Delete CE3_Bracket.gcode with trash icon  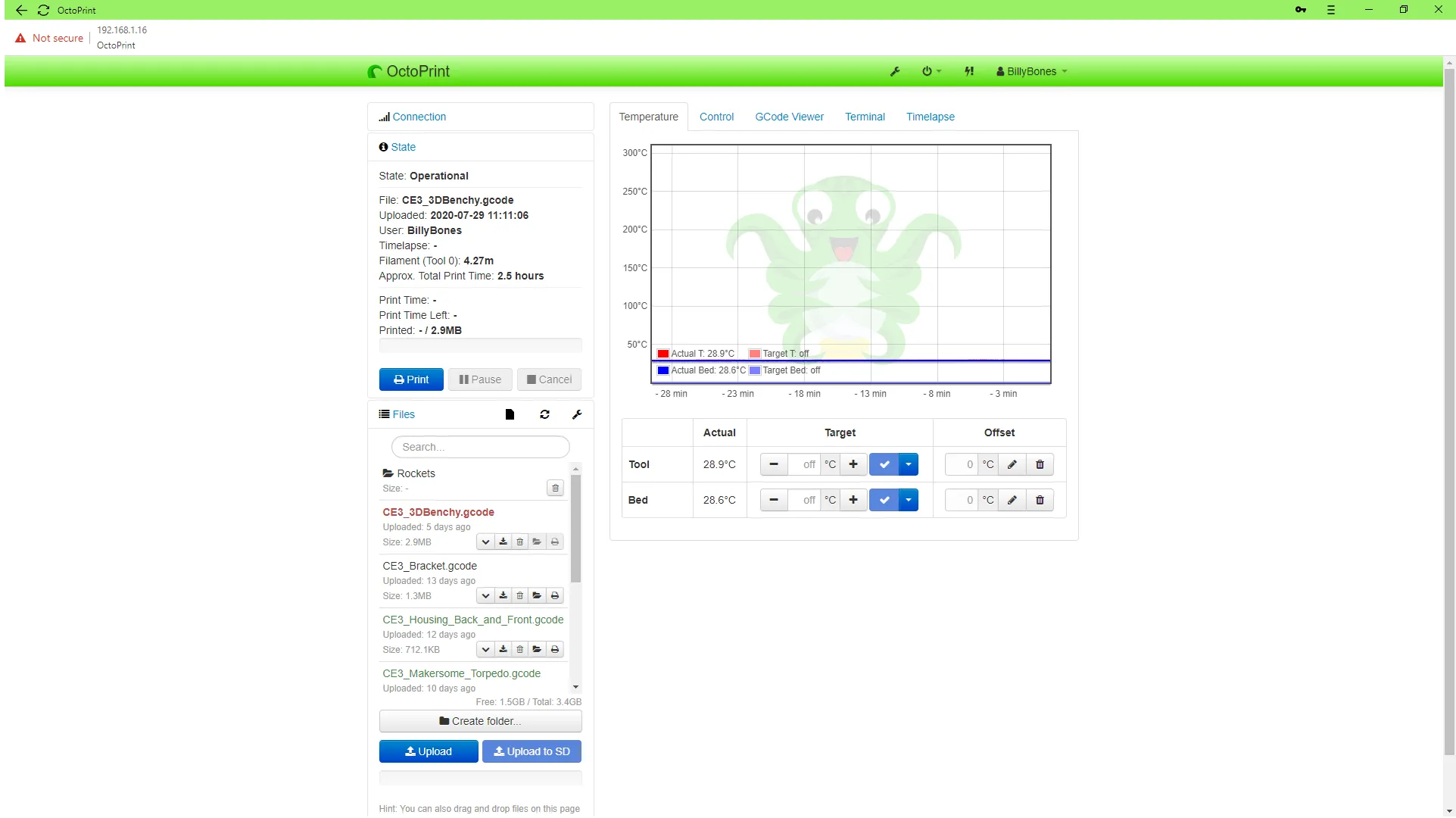519,595
